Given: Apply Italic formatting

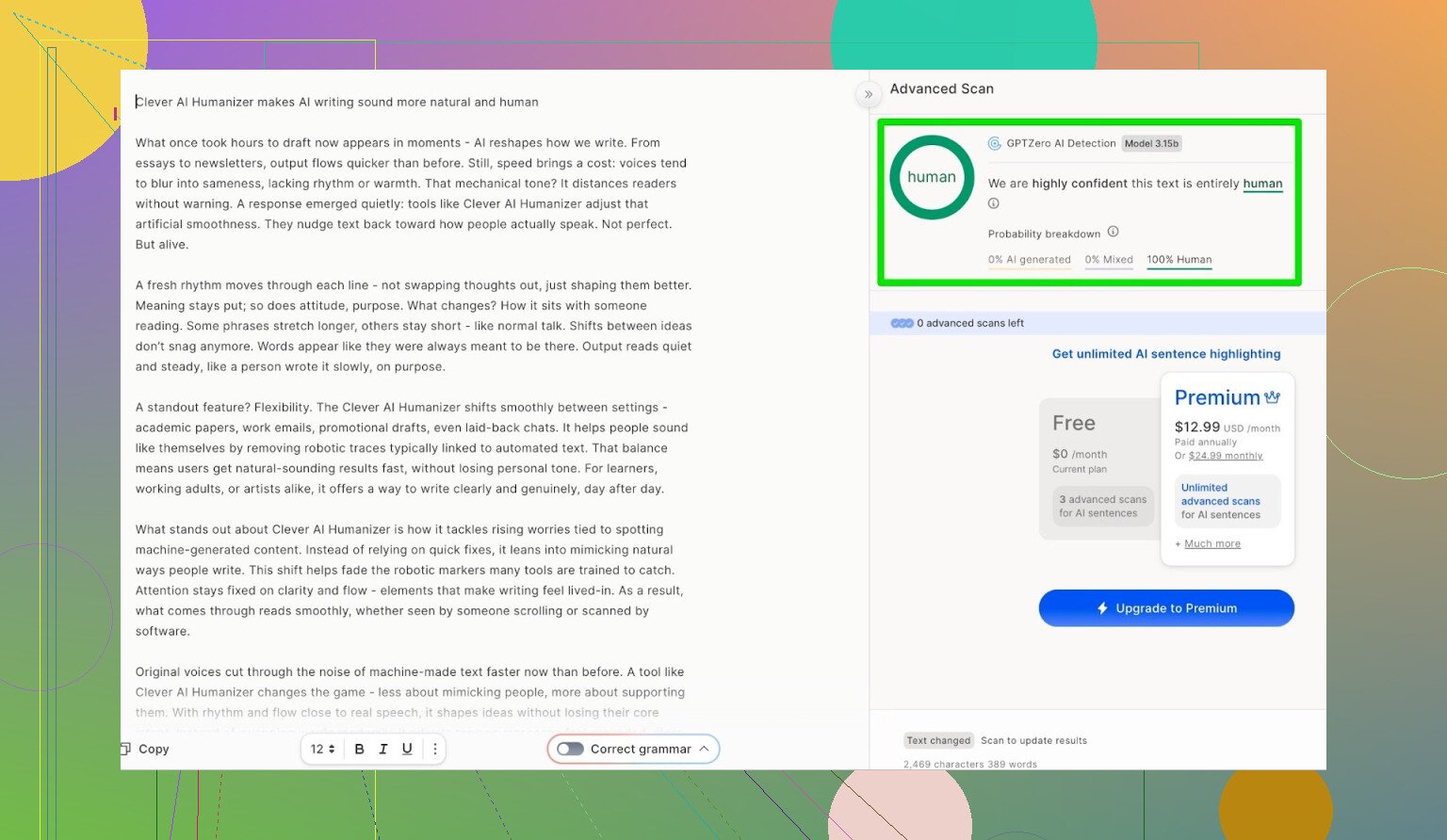Looking at the screenshot, I should [x=383, y=749].
